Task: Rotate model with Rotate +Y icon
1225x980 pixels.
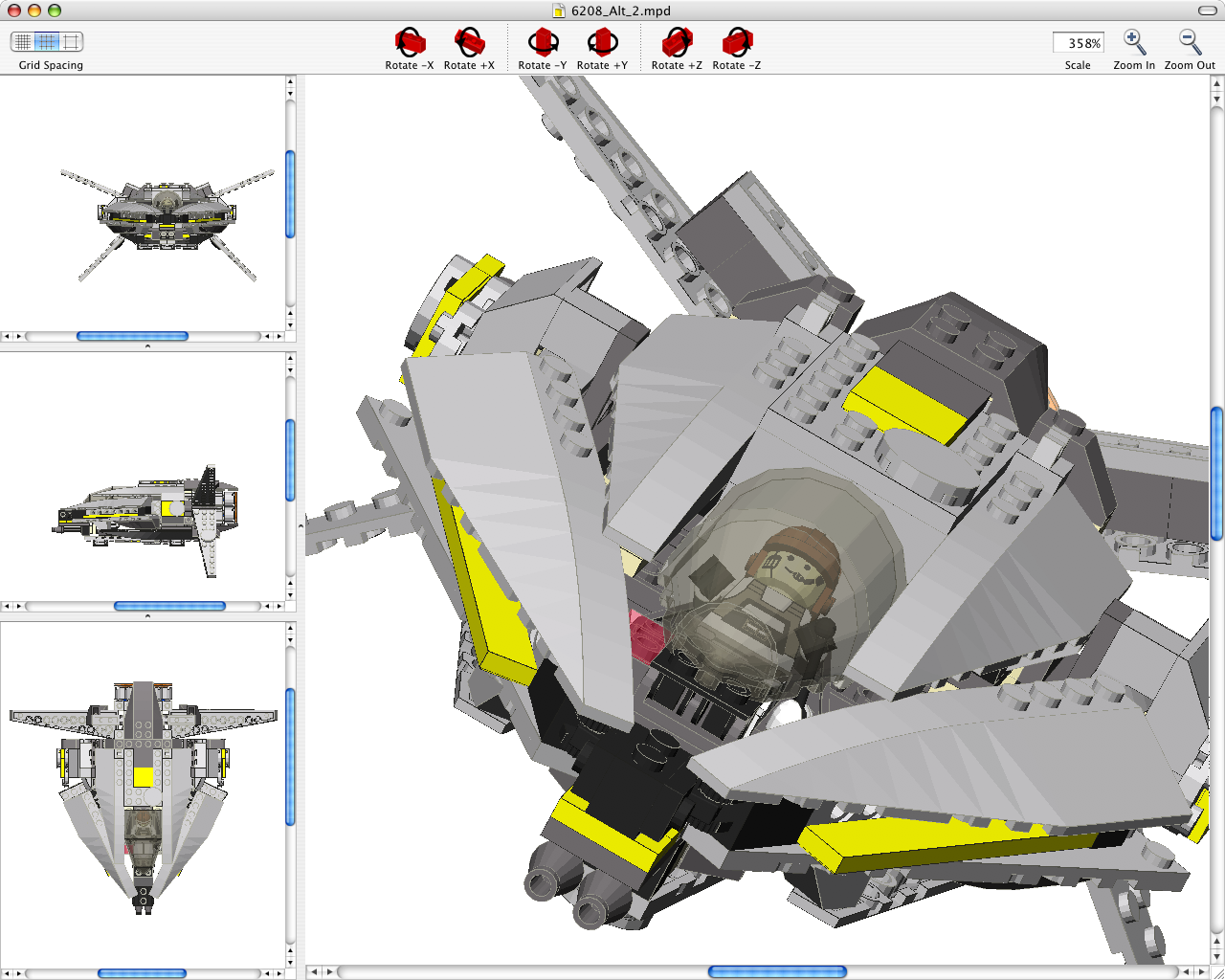Action: pyautogui.click(x=602, y=43)
